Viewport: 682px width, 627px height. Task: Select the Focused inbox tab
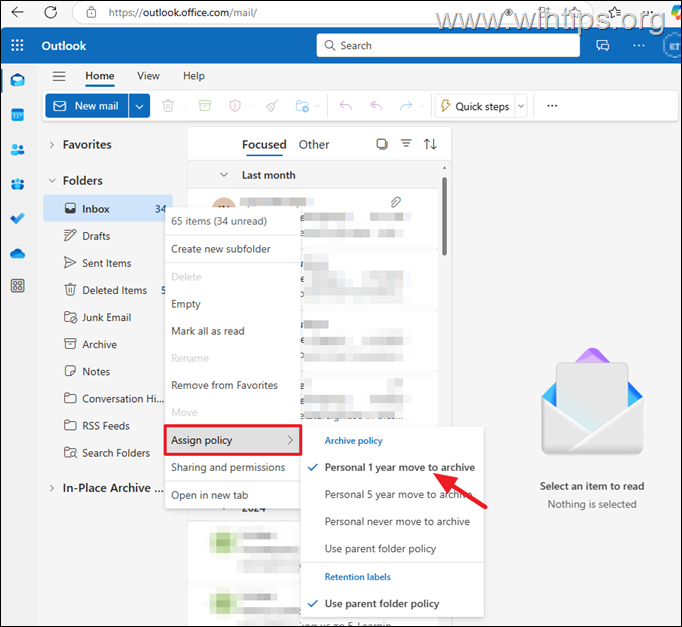coord(264,144)
